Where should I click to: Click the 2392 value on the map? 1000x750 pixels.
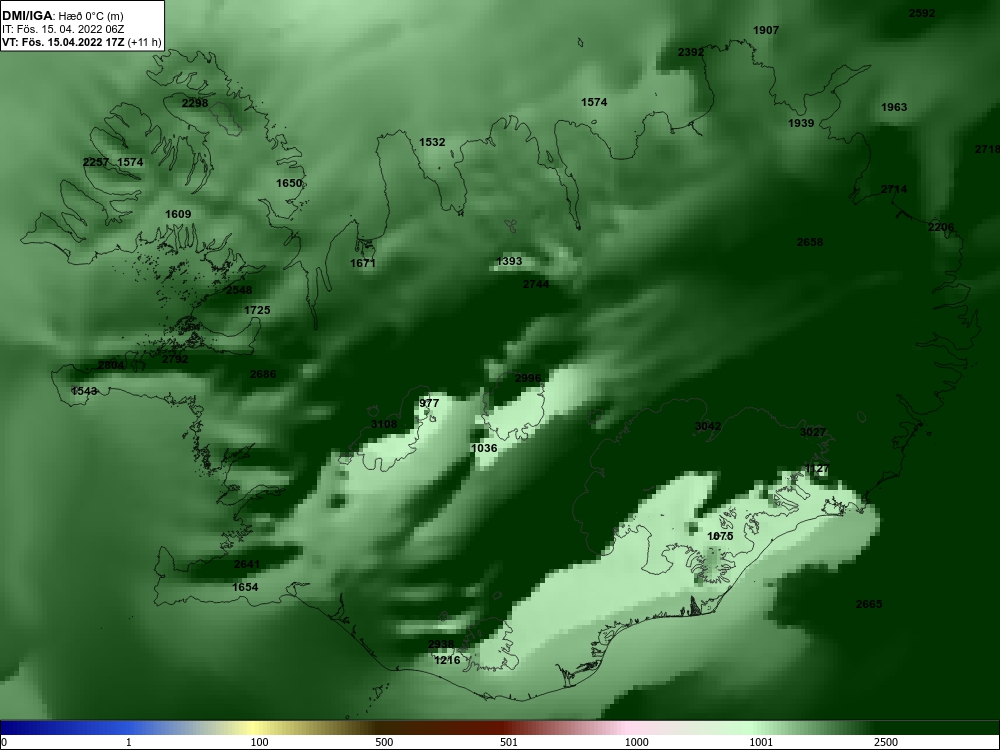(x=691, y=52)
